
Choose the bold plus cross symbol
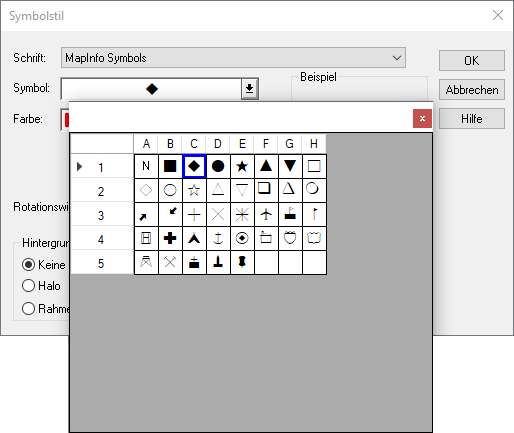(170, 238)
